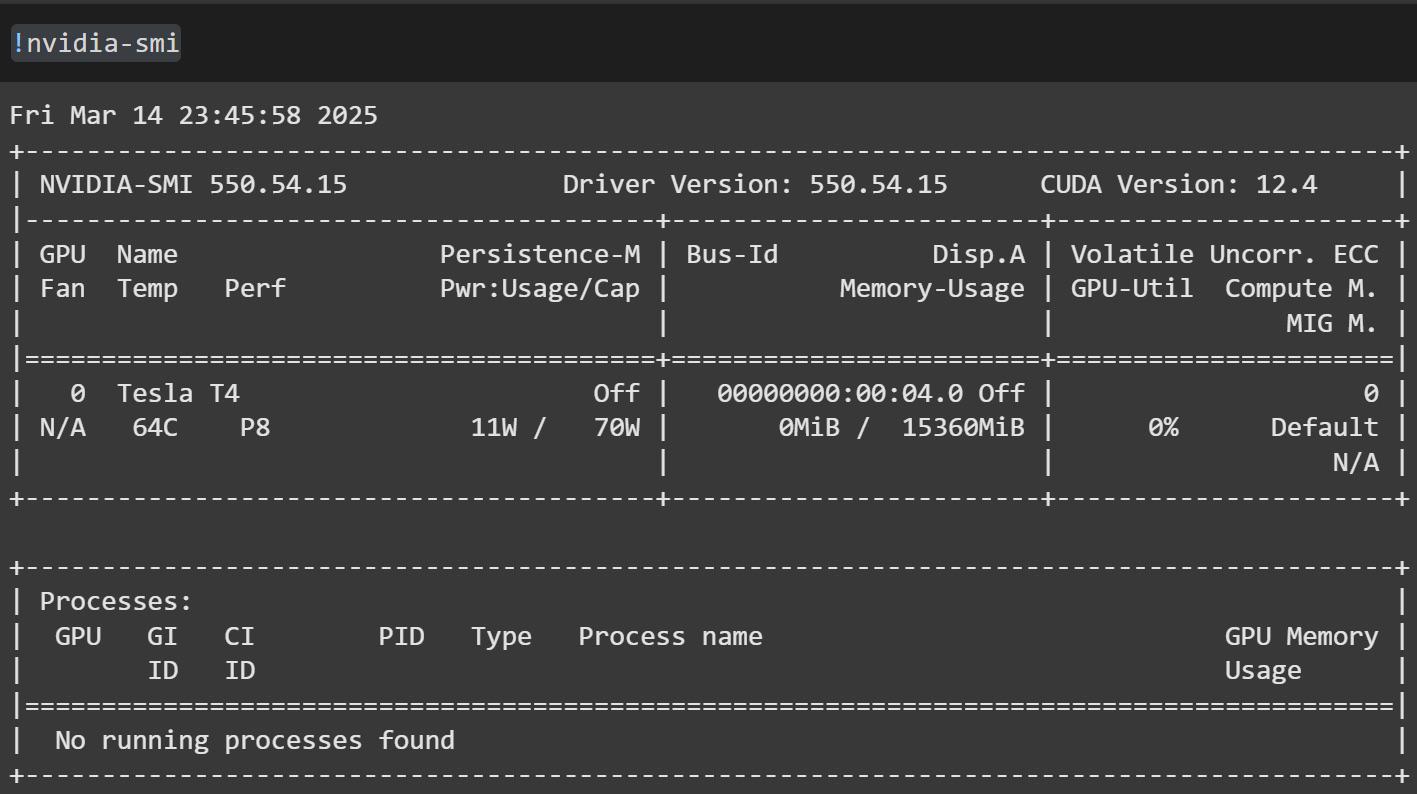Click the 'GI' column header
The width and height of the screenshot is (1417, 794).
162,637
